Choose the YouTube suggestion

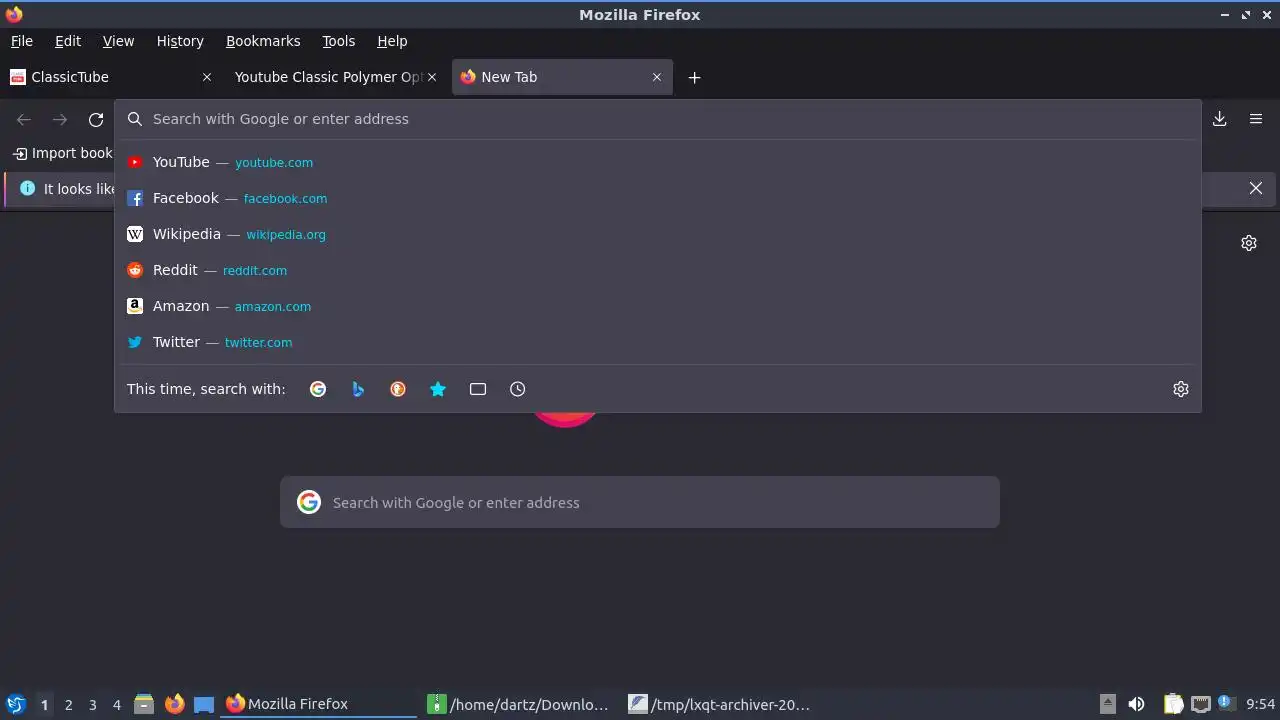coord(658,162)
